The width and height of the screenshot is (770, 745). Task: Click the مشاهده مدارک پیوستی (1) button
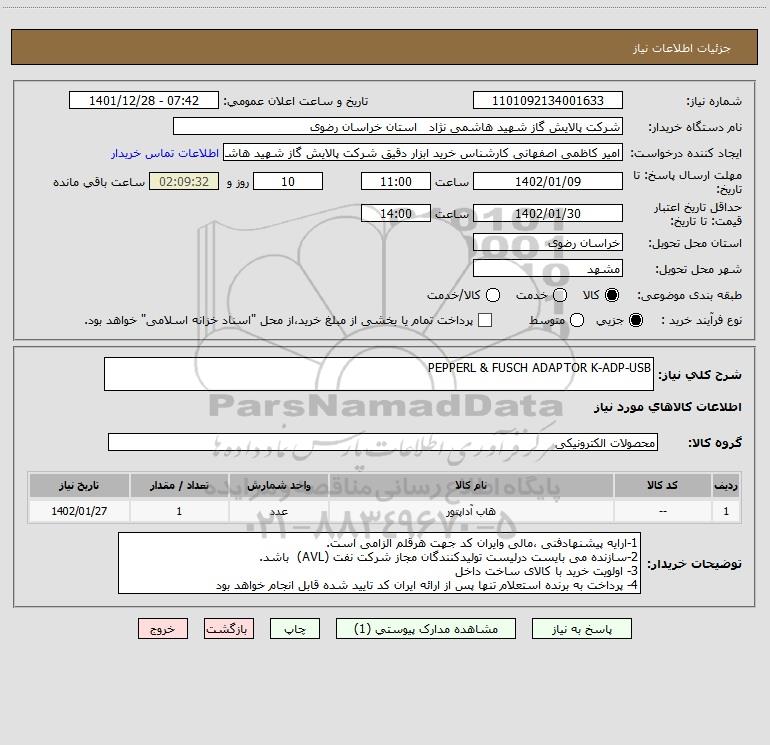tap(426, 629)
